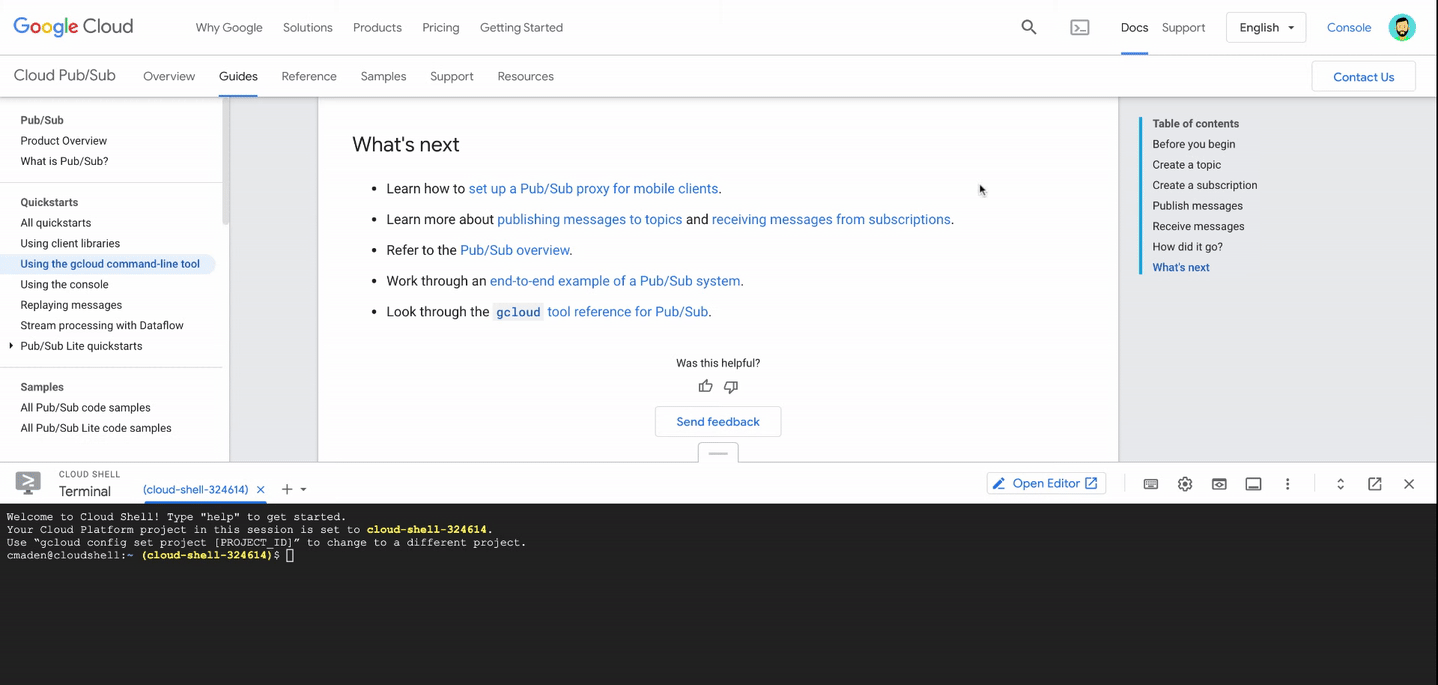Open the Support tab under Cloud Pub/Sub
Image resolution: width=1438 pixels, height=685 pixels.
pyautogui.click(x=452, y=76)
